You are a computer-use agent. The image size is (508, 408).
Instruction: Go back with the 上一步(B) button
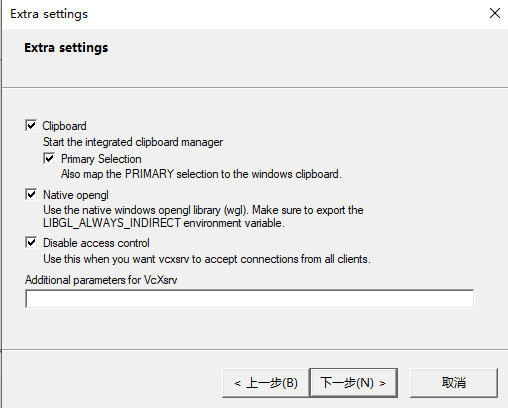[266, 383]
